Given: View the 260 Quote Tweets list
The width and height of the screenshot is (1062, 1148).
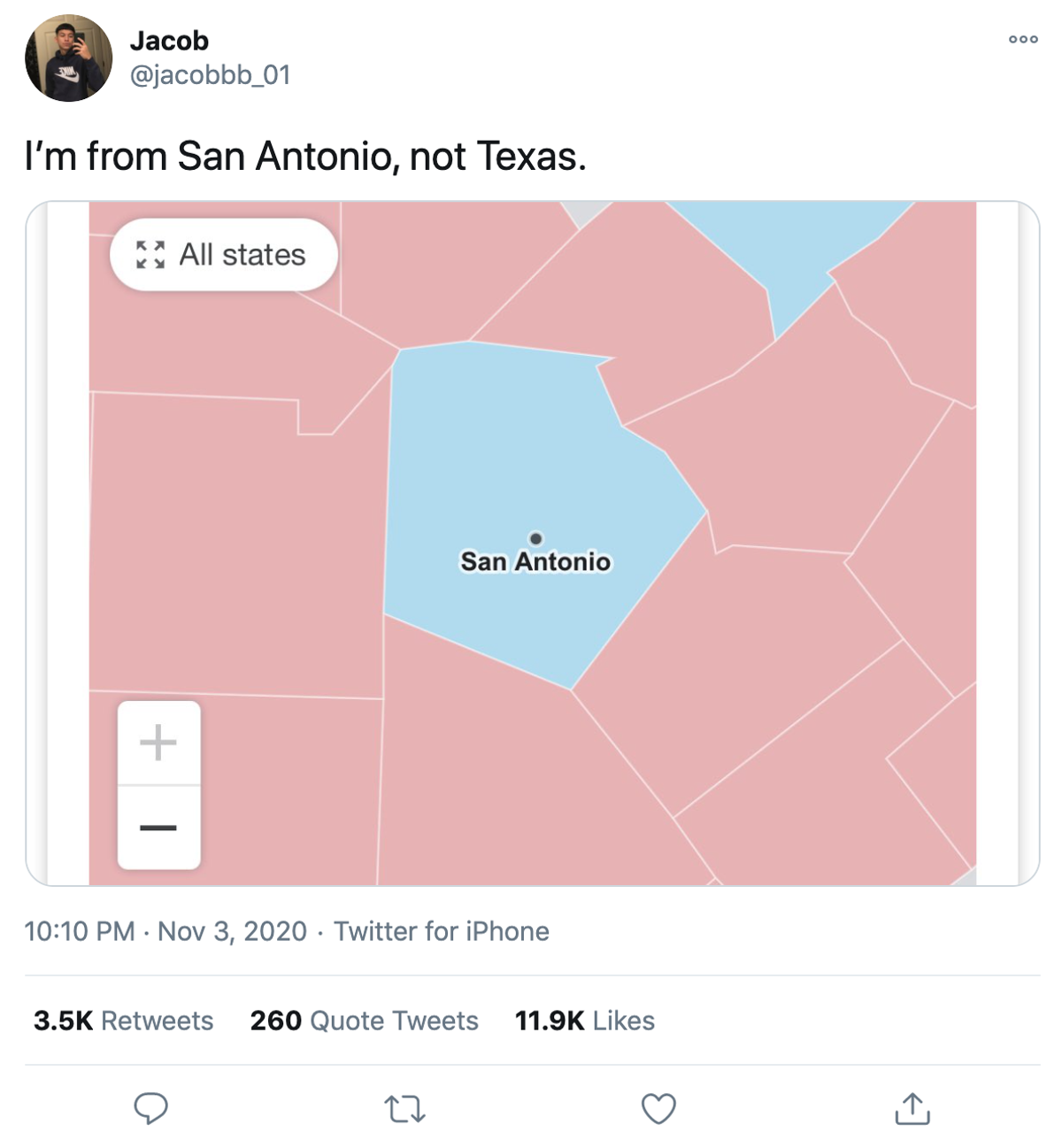Looking at the screenshot, I should point(364,1021).
